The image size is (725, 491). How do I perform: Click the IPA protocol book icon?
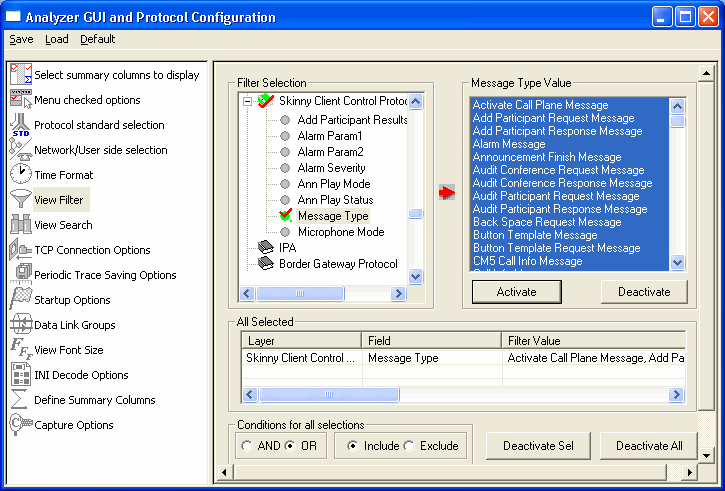(x=266, y=247)
